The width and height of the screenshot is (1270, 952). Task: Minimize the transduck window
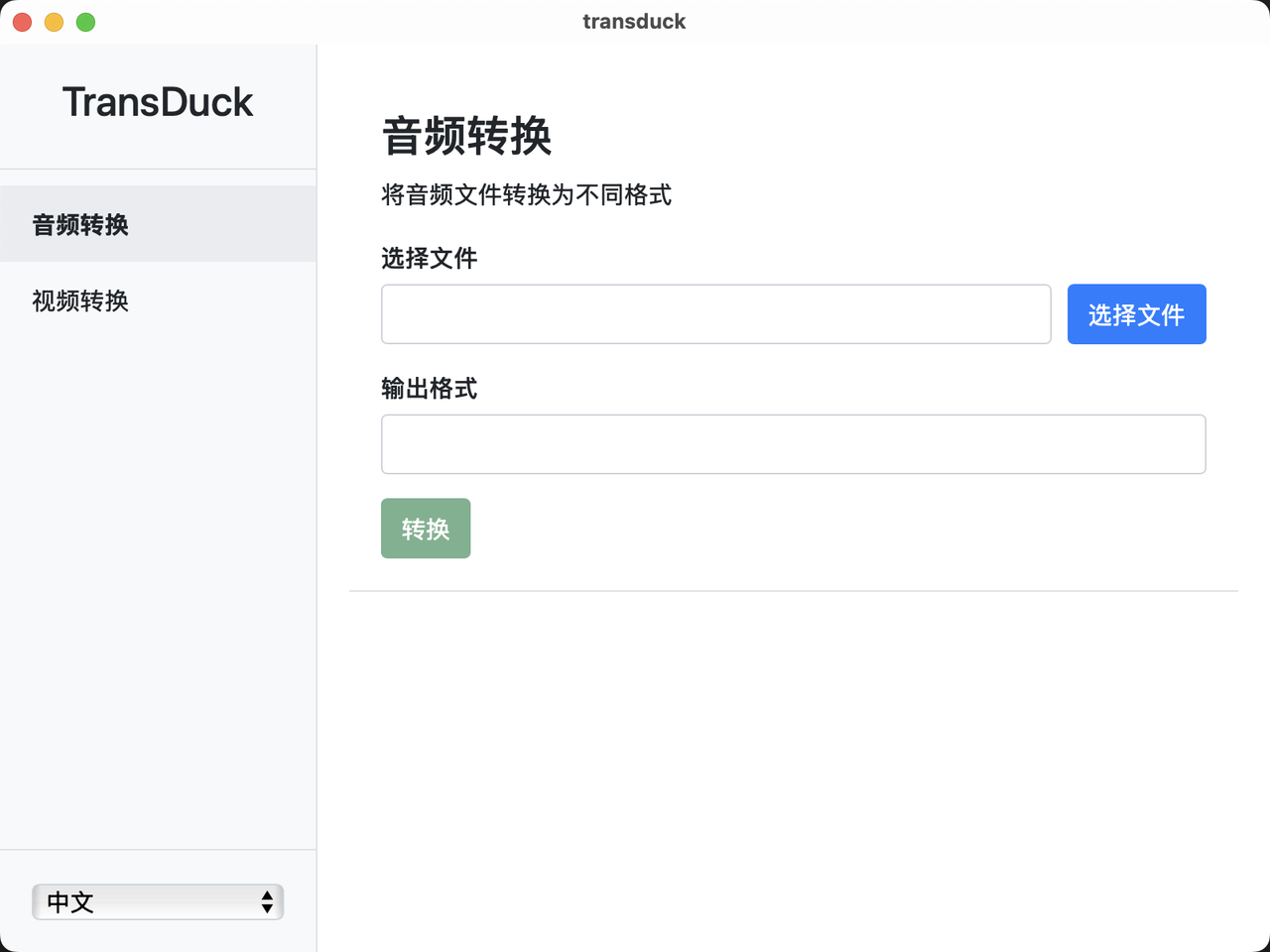pyautogui.click(x=55, y=22)
